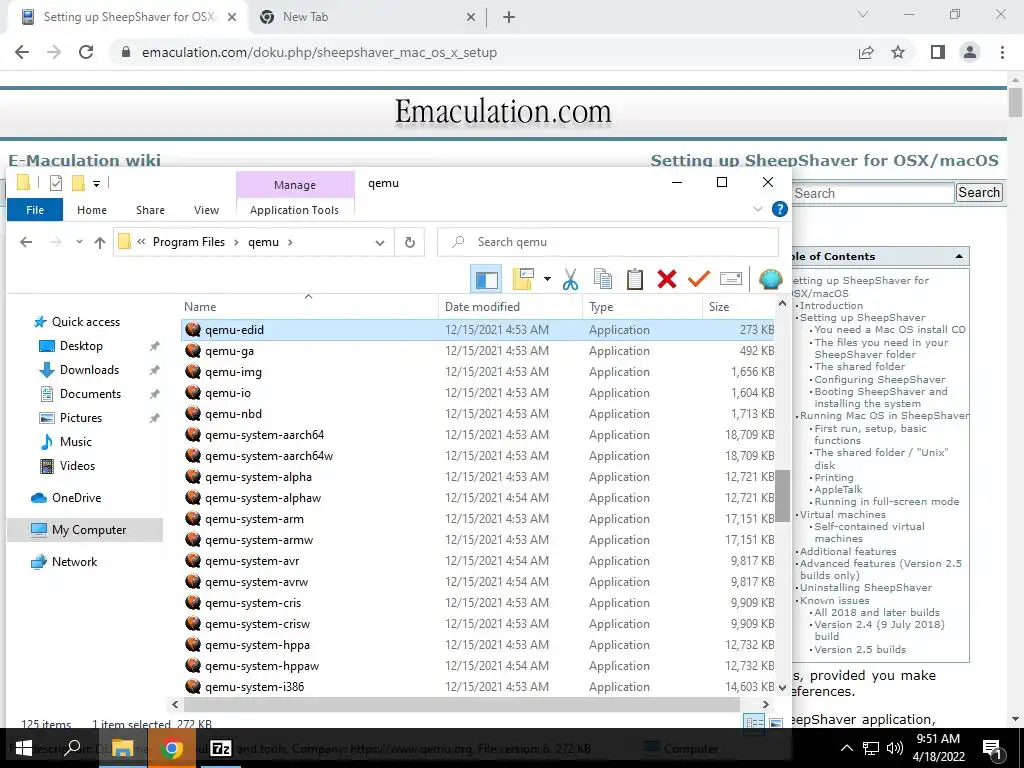Open Documents in the navigation pane
The height and width of the screenshot is (768, 1024).
[x=90, y=394]
